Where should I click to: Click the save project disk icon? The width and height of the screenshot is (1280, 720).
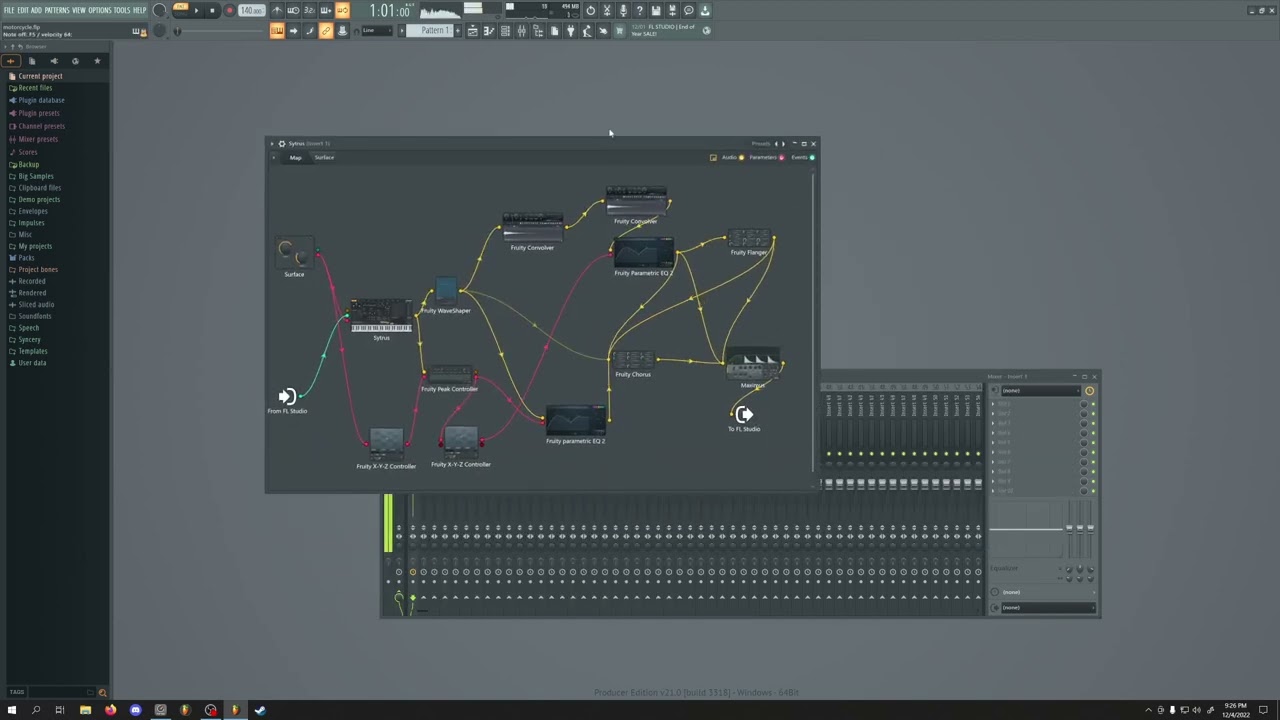(656, 10)
